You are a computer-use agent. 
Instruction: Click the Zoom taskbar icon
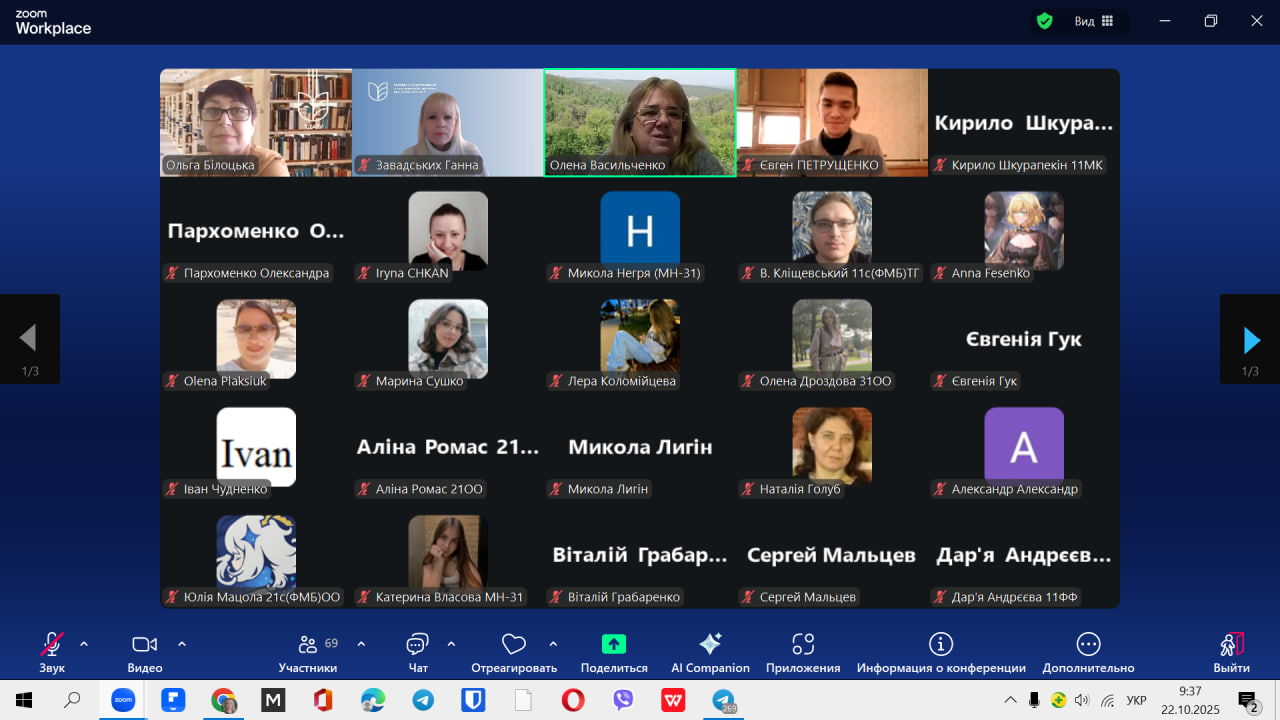pos(122,700)
